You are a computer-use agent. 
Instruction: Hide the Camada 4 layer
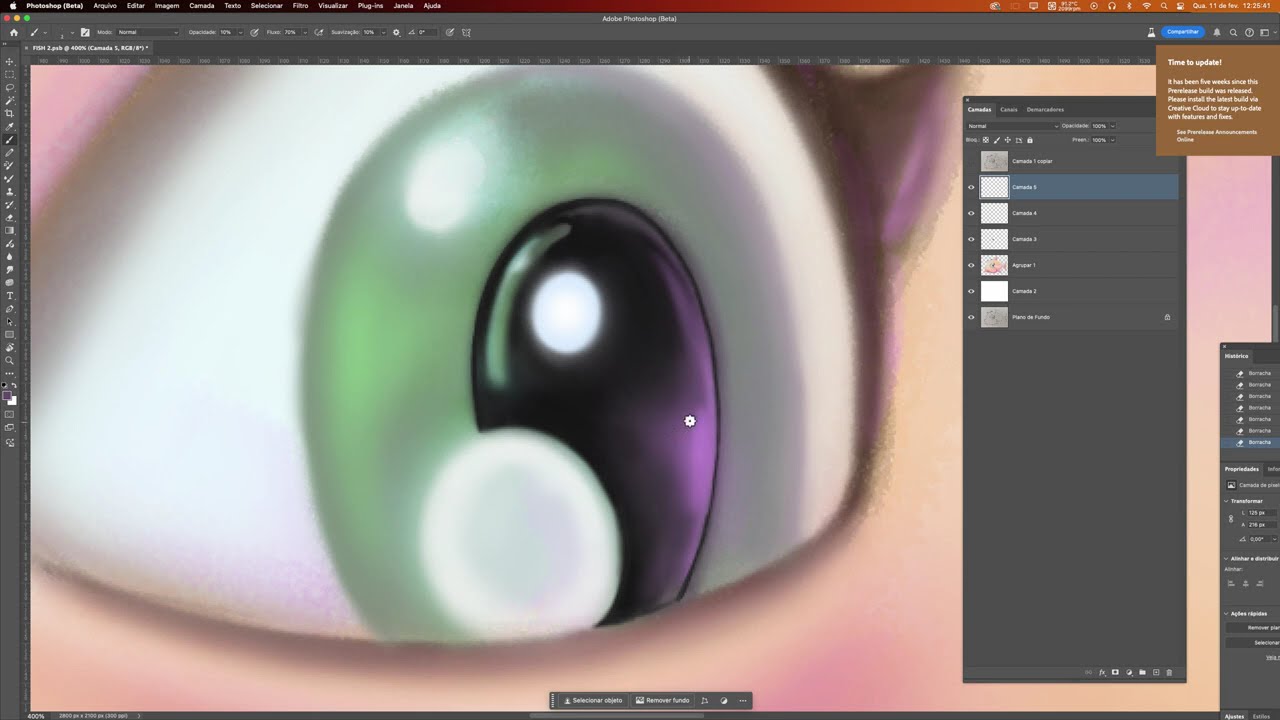tap(971, 213)
